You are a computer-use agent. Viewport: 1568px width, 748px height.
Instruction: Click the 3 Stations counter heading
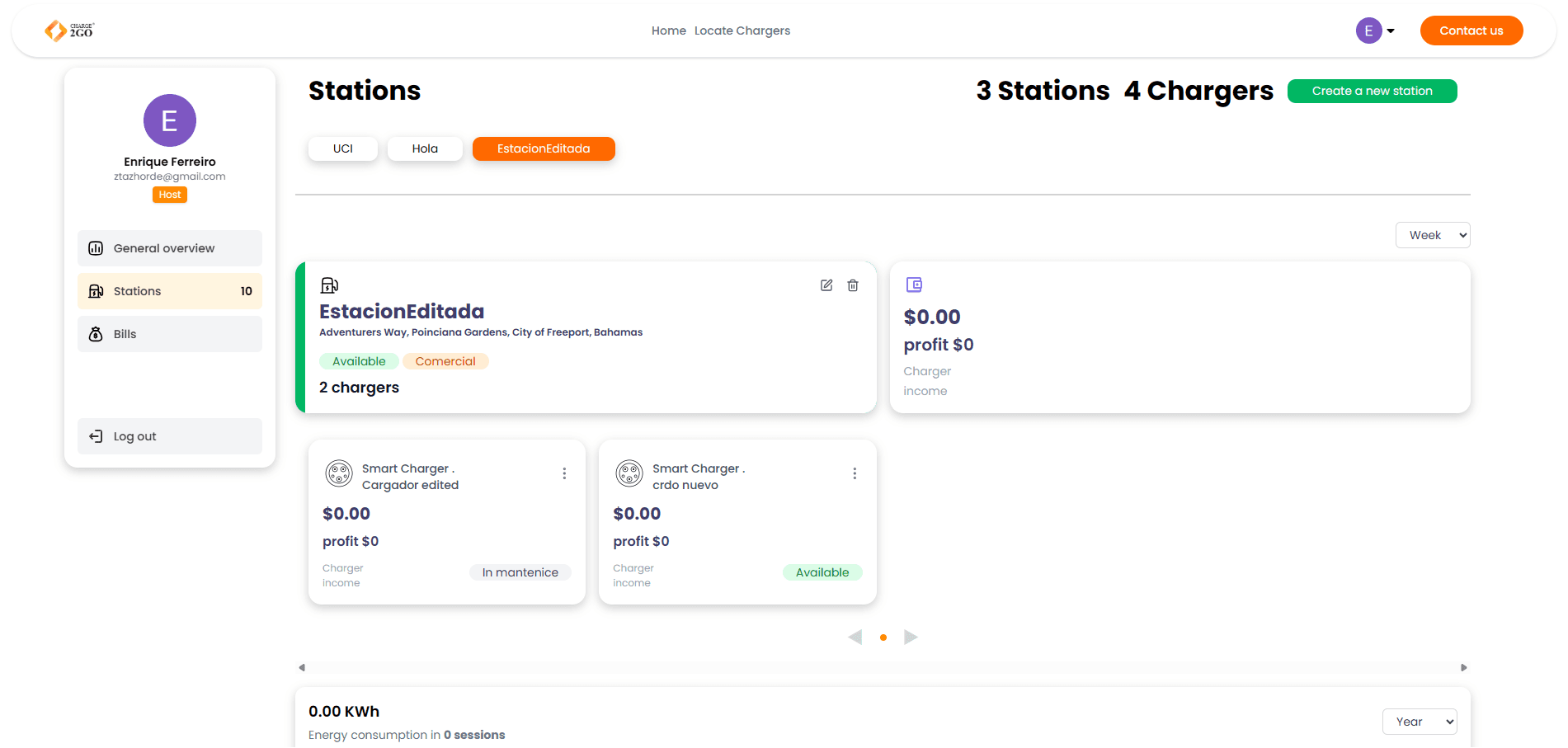(1043, 91)
